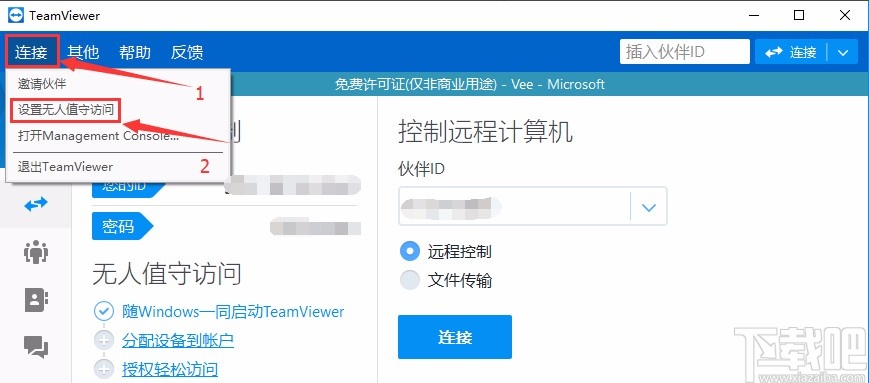Viewport: 869px width, 383px height.
Task: Open the 反馈 menu
Action: coord(187,52)
